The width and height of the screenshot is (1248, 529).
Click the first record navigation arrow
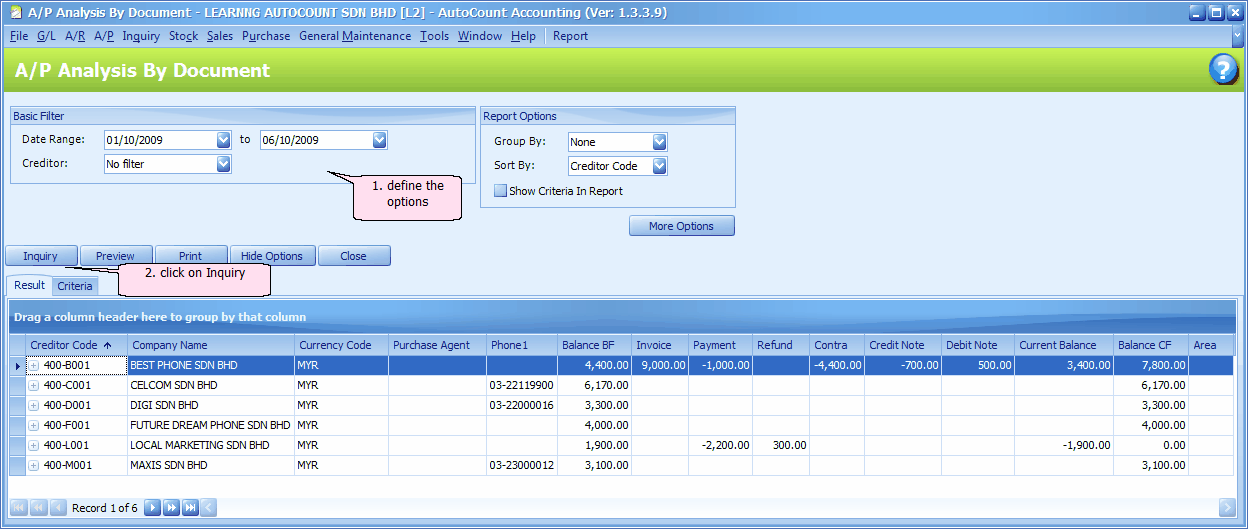click(19, 508)
